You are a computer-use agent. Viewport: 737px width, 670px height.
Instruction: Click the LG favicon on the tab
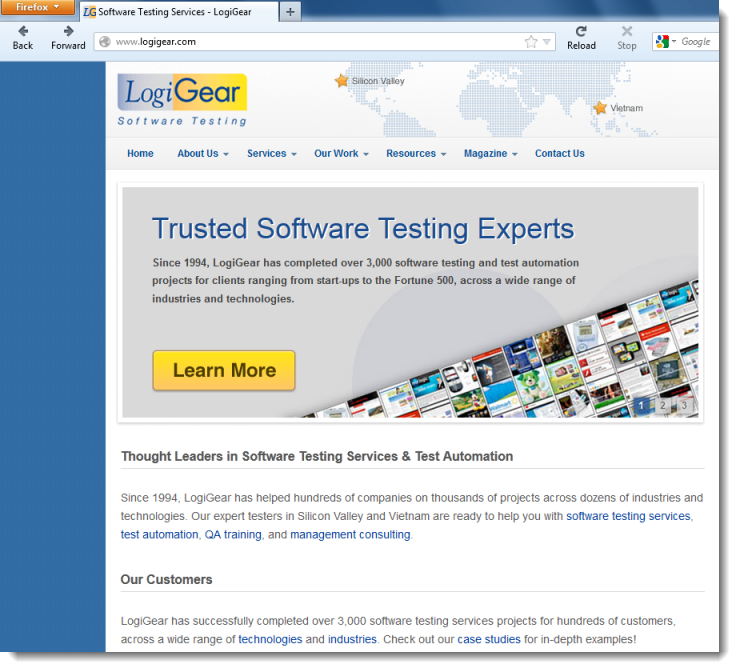tap(89, 12)
